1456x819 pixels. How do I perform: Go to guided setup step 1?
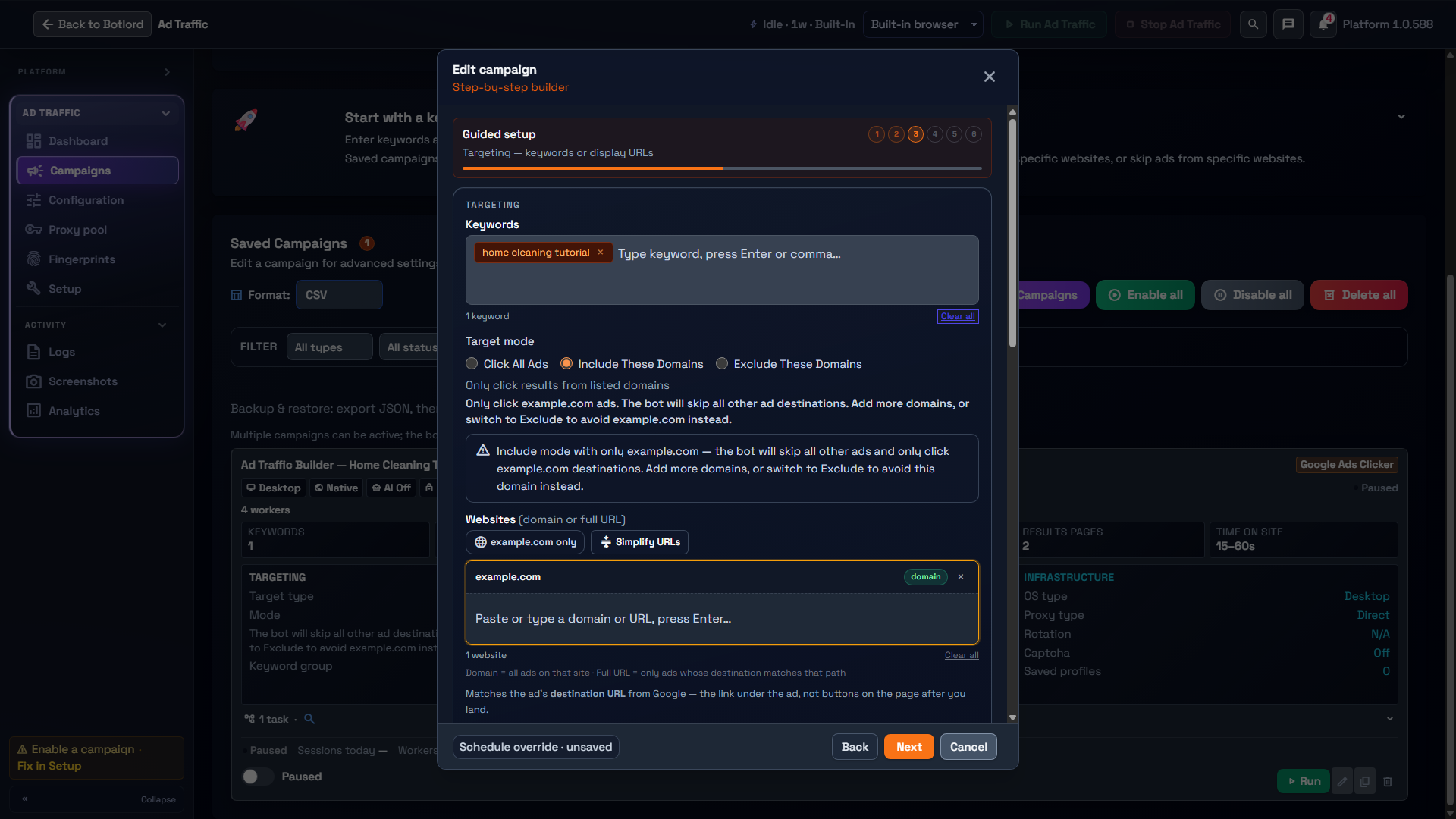point(877,134)
